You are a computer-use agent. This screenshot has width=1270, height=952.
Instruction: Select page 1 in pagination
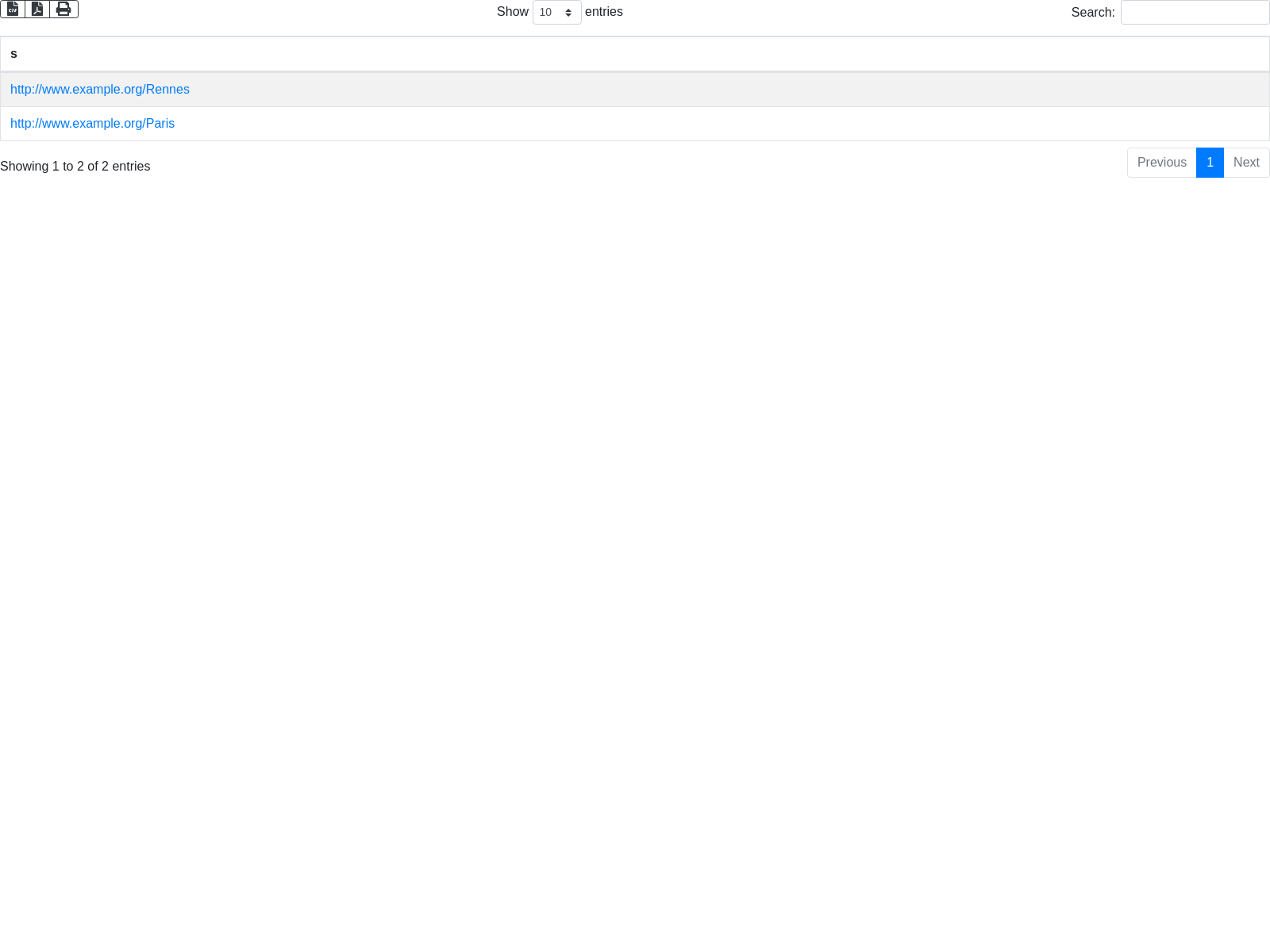tap(1210, 163)
